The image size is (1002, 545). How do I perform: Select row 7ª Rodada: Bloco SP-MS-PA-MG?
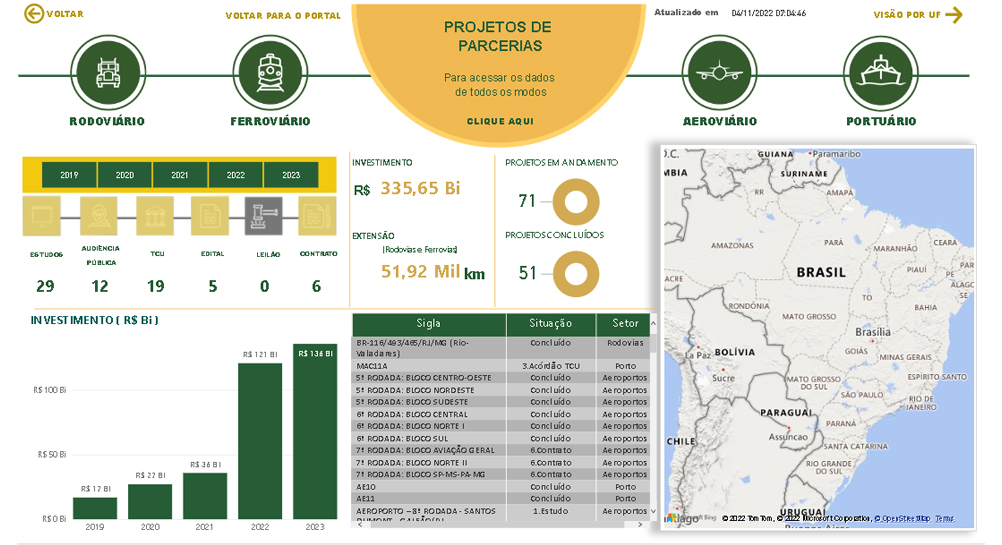501,475
